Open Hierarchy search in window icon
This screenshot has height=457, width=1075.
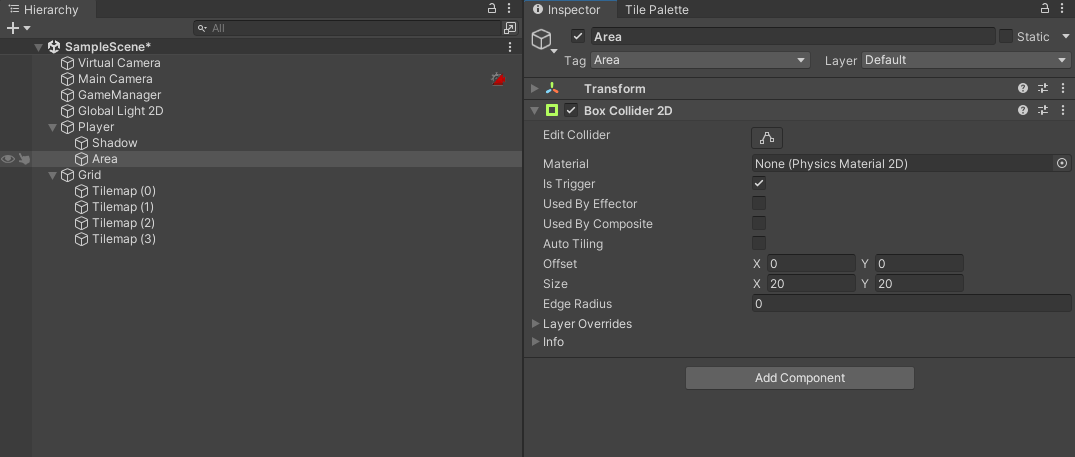(x=509, y=28)
